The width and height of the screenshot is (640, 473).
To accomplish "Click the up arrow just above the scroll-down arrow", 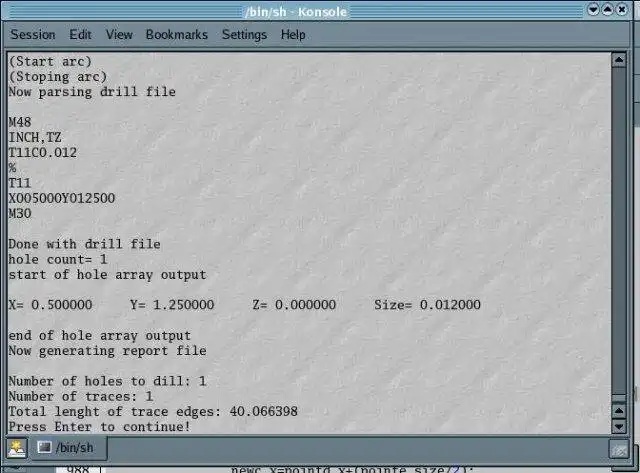I will [619, 411].
